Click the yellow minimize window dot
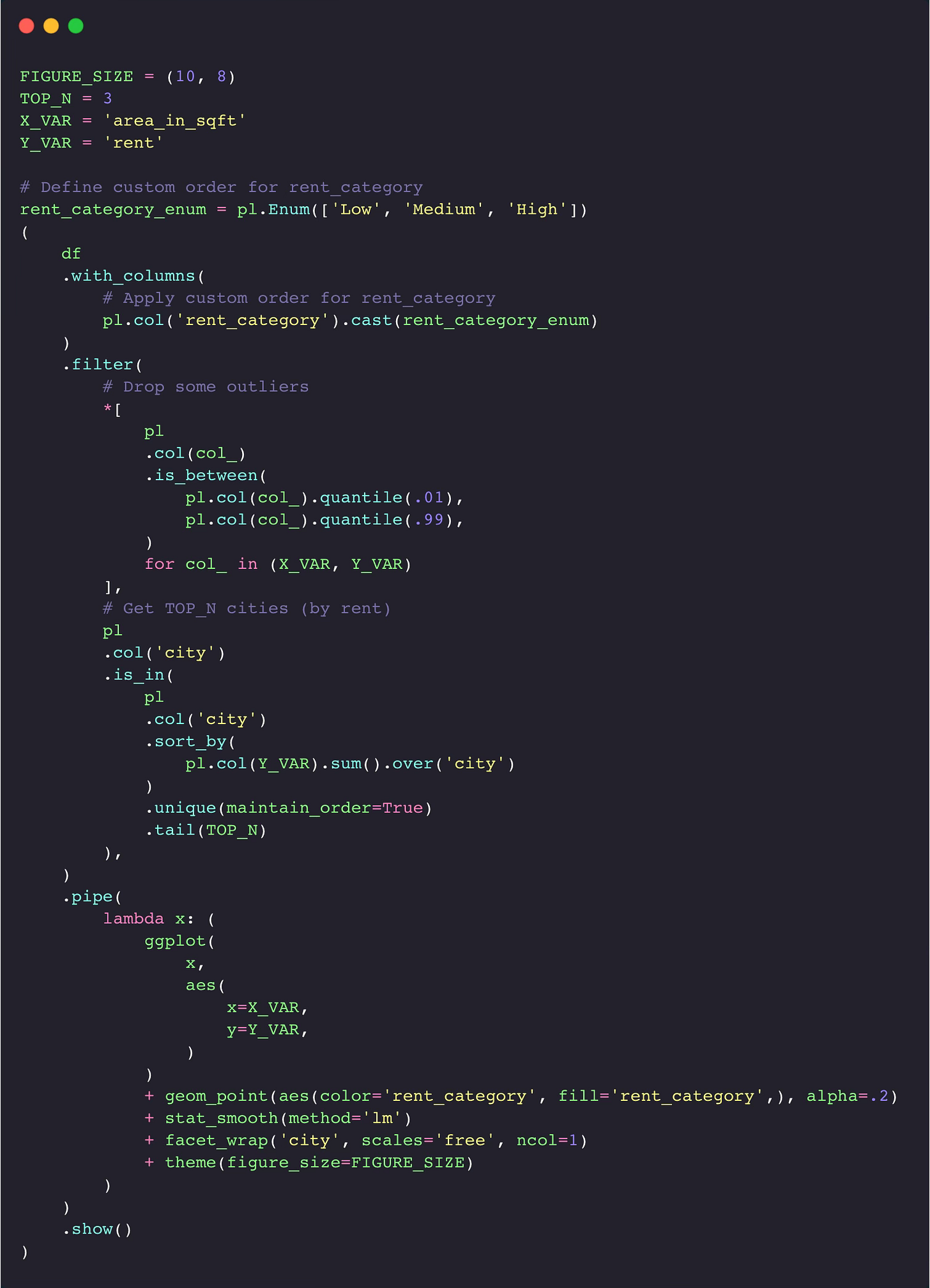 click(51, 26)
